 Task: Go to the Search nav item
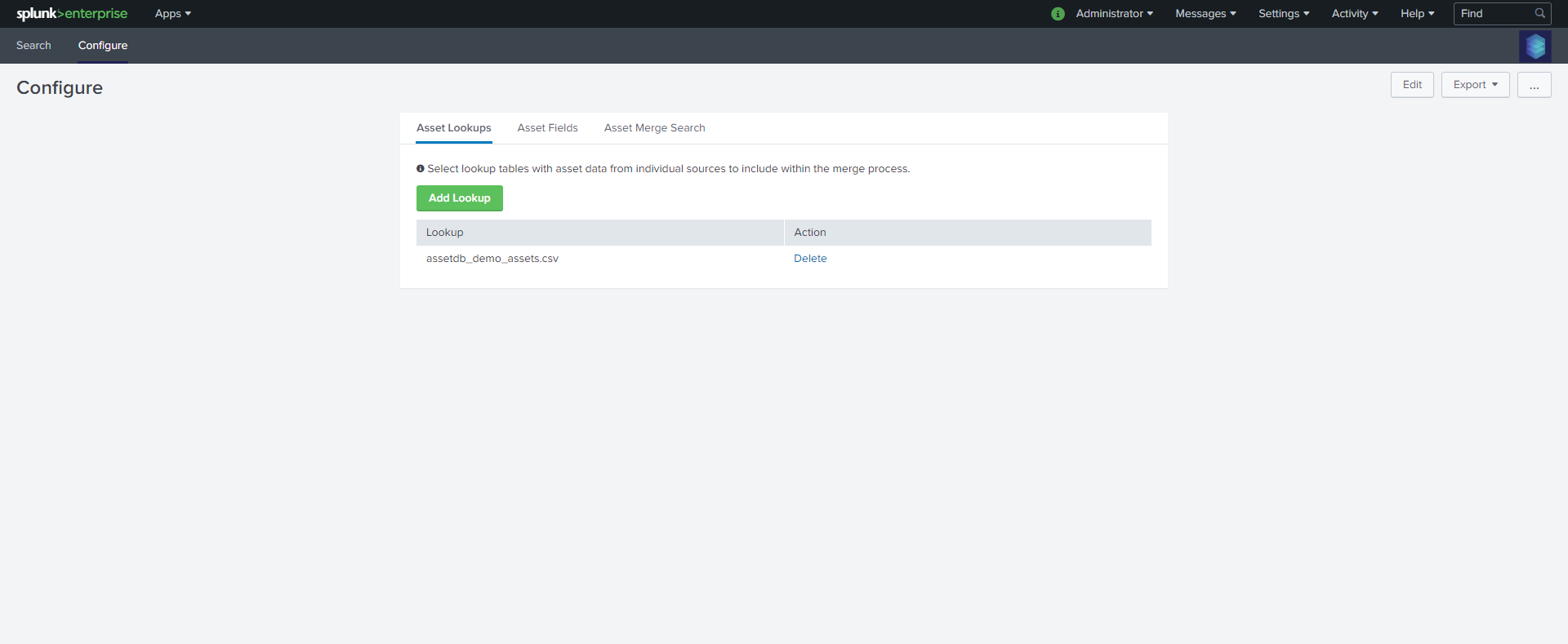click(33, 46)
